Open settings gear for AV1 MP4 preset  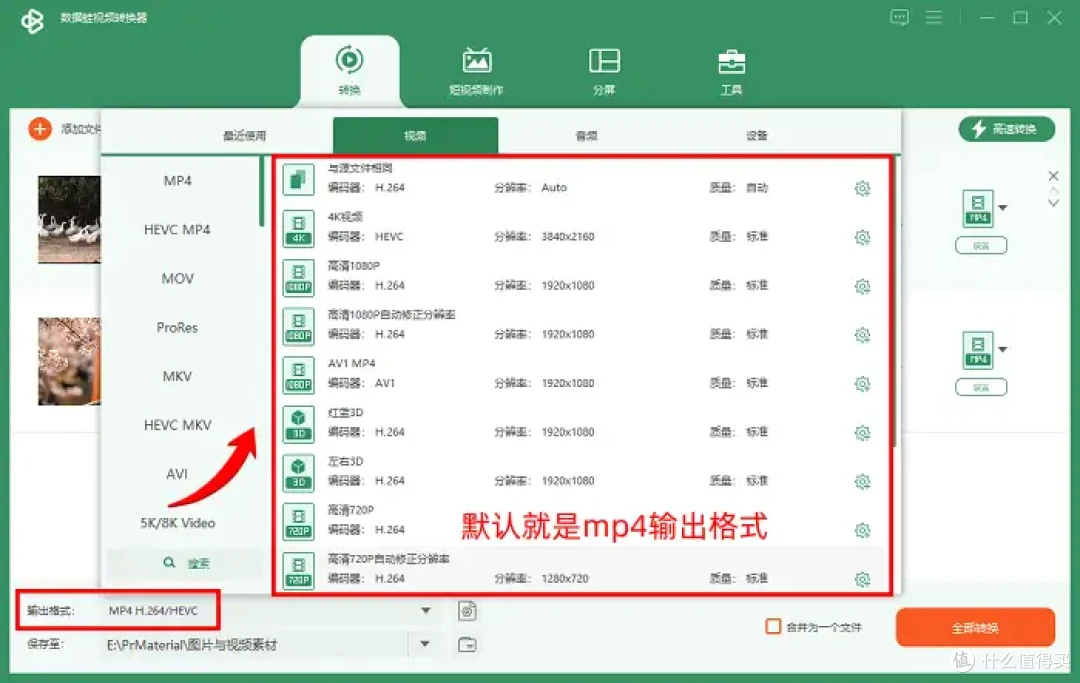(x=862, y=383)
